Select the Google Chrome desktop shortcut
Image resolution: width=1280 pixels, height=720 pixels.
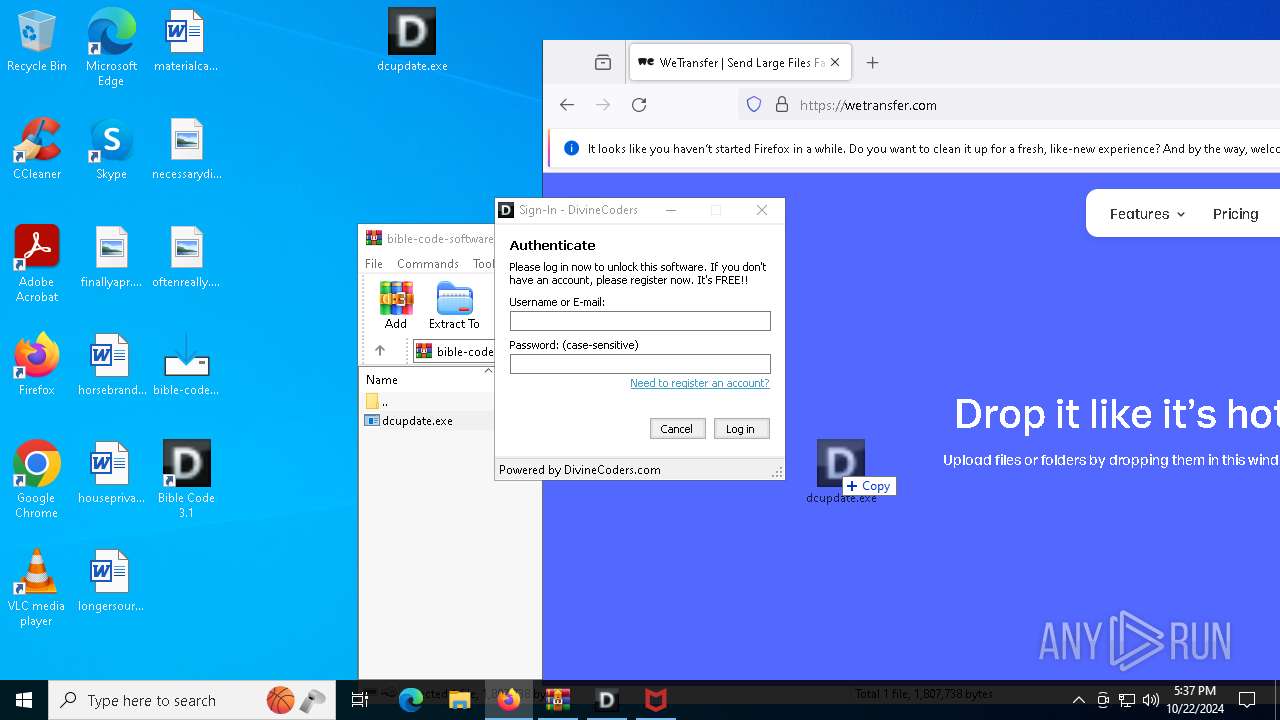coord(37,480)
